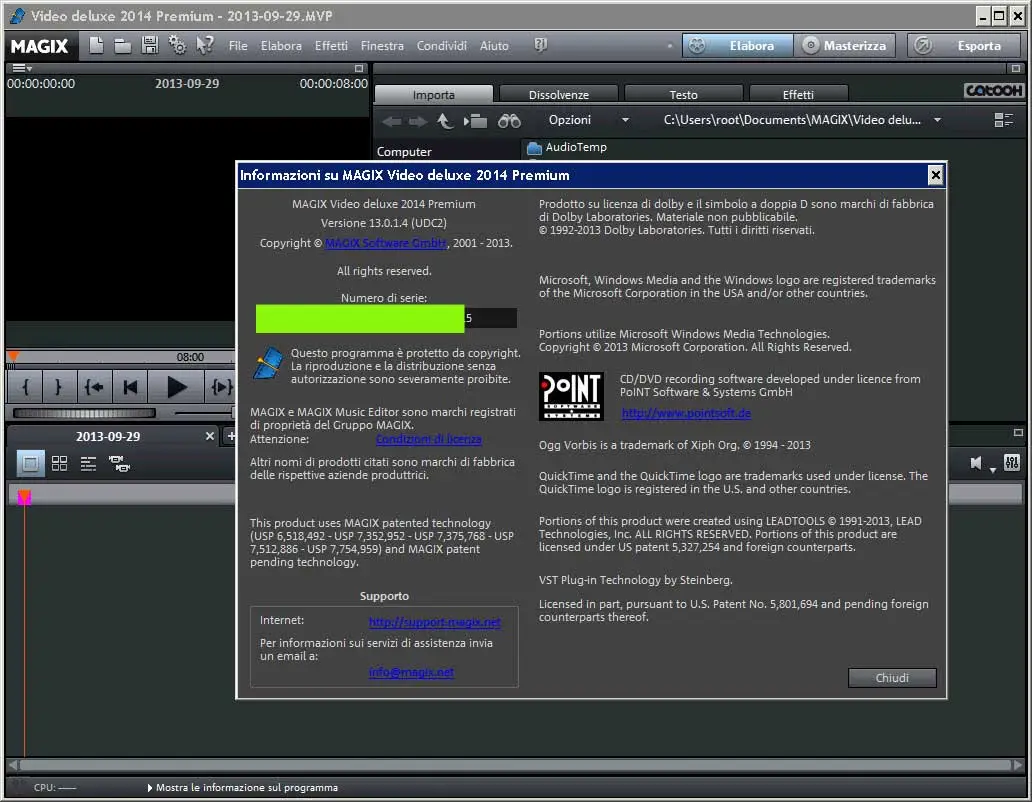Create a new project with the blank page icon

pyautogui.click(x=97, y=45)
